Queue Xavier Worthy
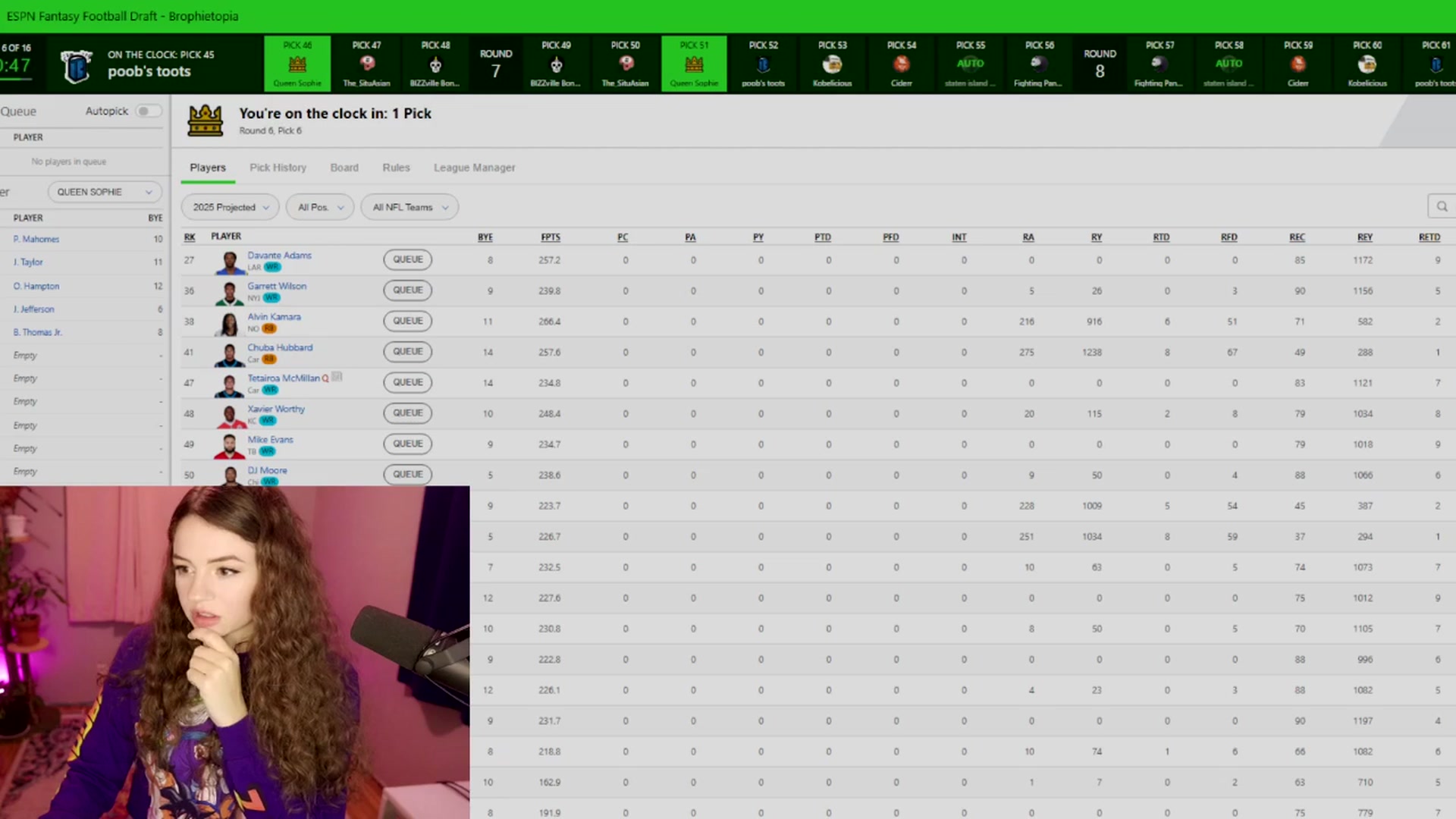Image resolution: width=1456 pixels, height=819 pixels. point(408,413)
